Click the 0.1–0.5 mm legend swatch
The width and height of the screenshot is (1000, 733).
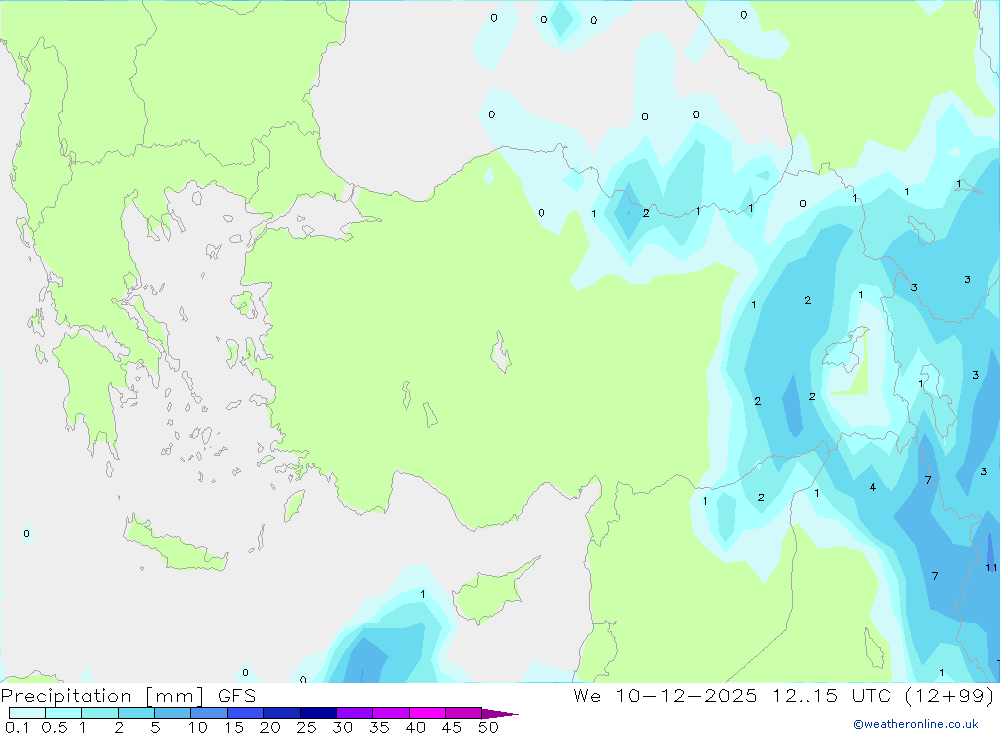tap(27, 713)
